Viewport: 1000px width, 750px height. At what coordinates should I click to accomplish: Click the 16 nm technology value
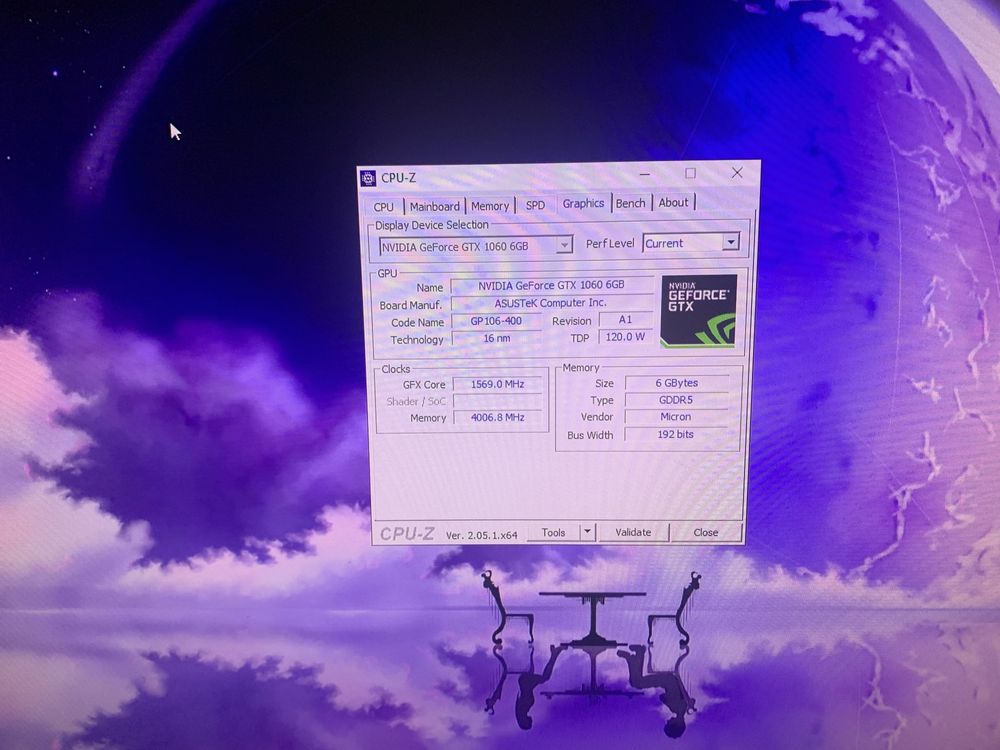pos(496,338)
